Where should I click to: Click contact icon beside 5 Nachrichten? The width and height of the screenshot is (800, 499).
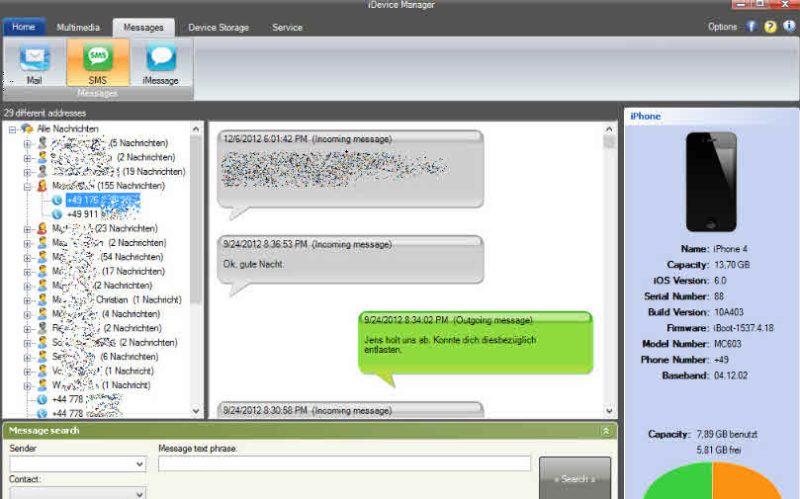pos(42,143)
